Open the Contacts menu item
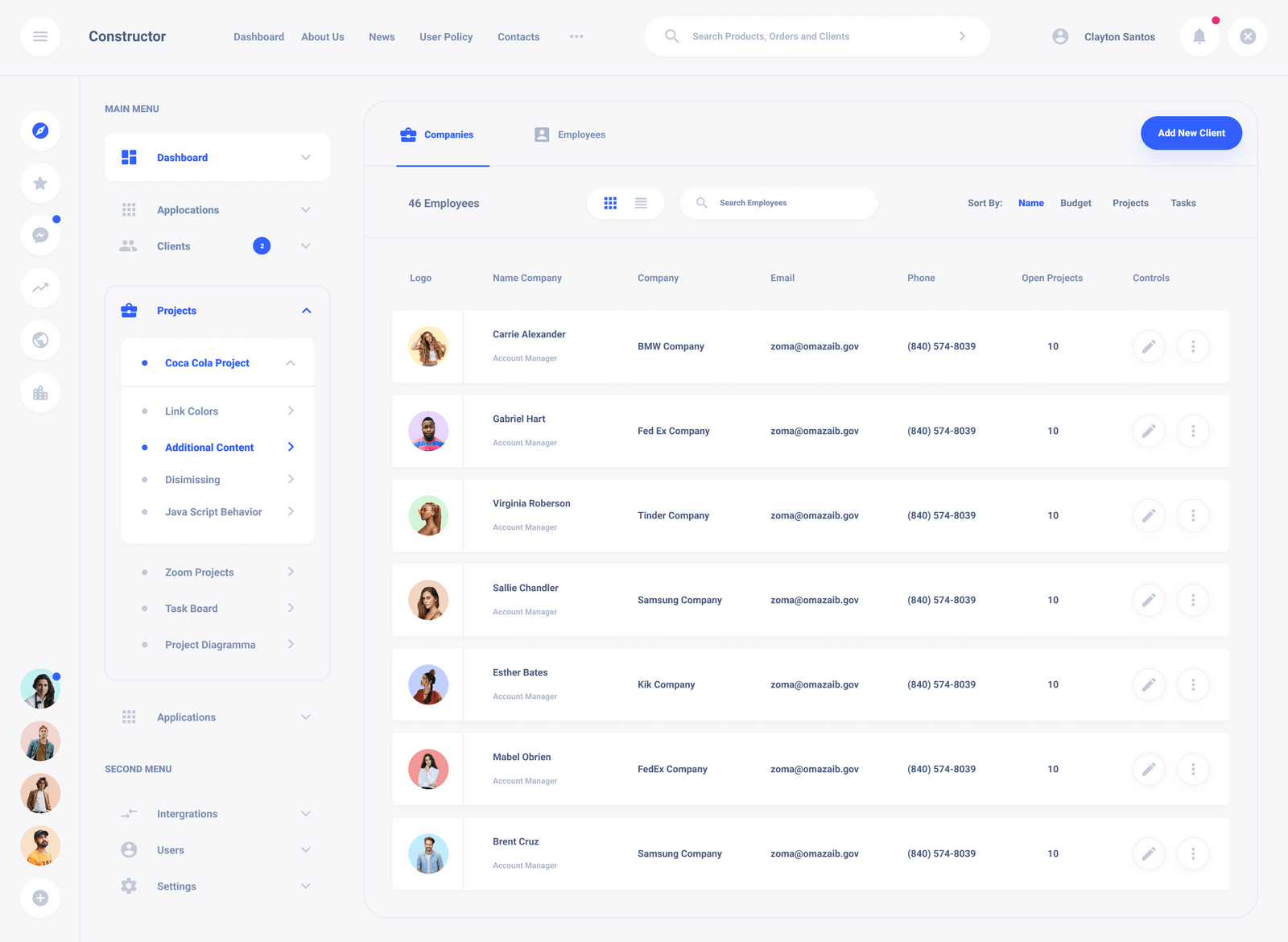Viewport: 1288px width, 942px height. (518, 36)
